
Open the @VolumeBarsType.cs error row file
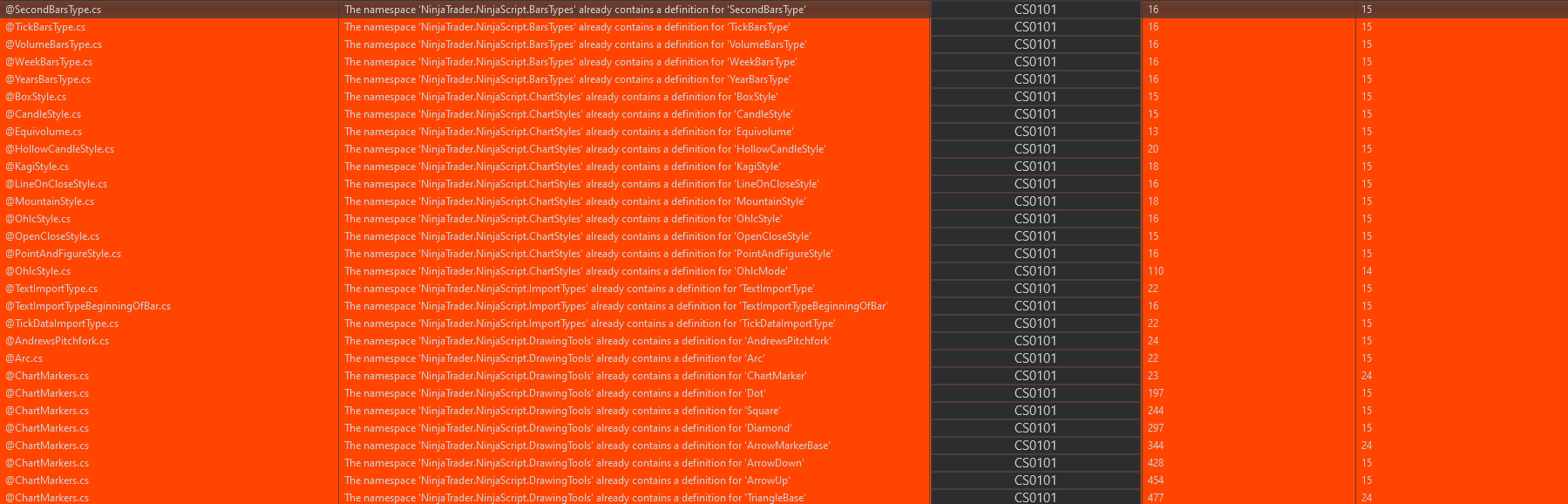tap(53, 44)
